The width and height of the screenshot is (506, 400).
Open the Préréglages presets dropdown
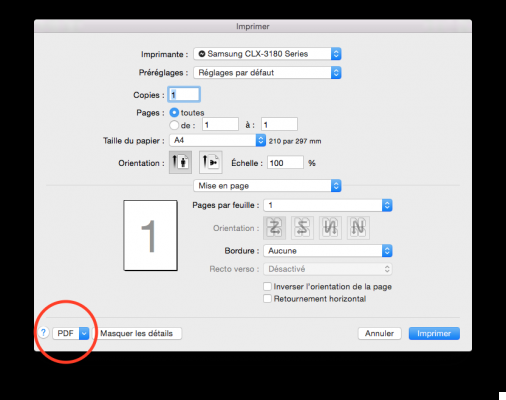(267, 73)
